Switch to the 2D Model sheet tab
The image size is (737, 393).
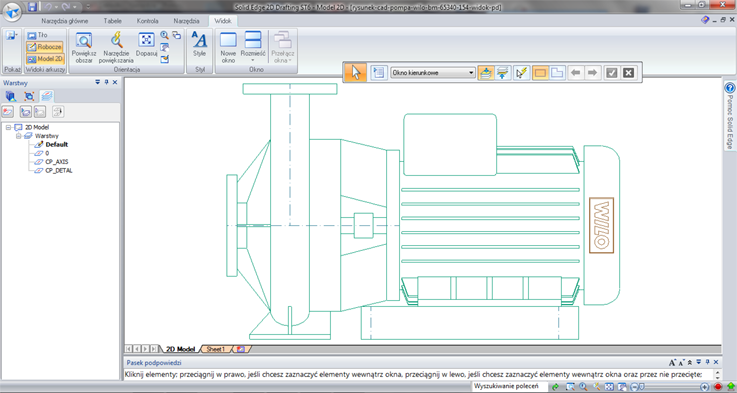point(180,349)
